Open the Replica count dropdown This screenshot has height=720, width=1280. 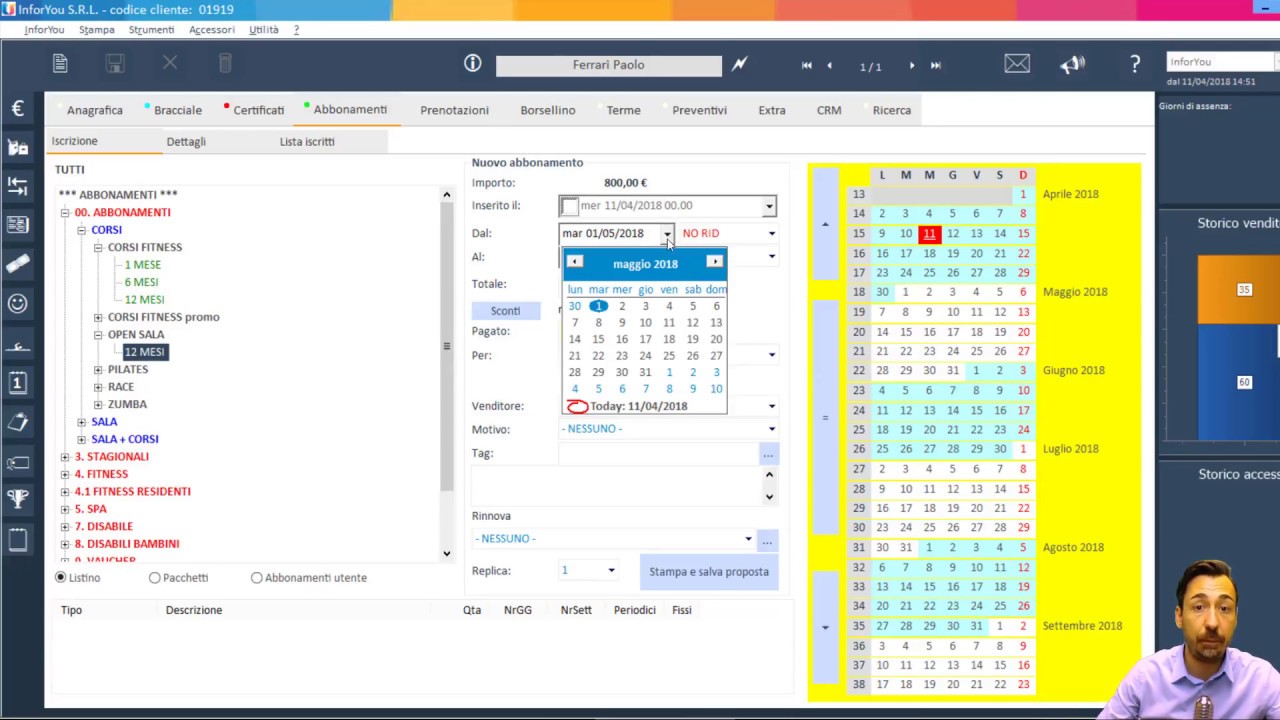click(611, 571)
